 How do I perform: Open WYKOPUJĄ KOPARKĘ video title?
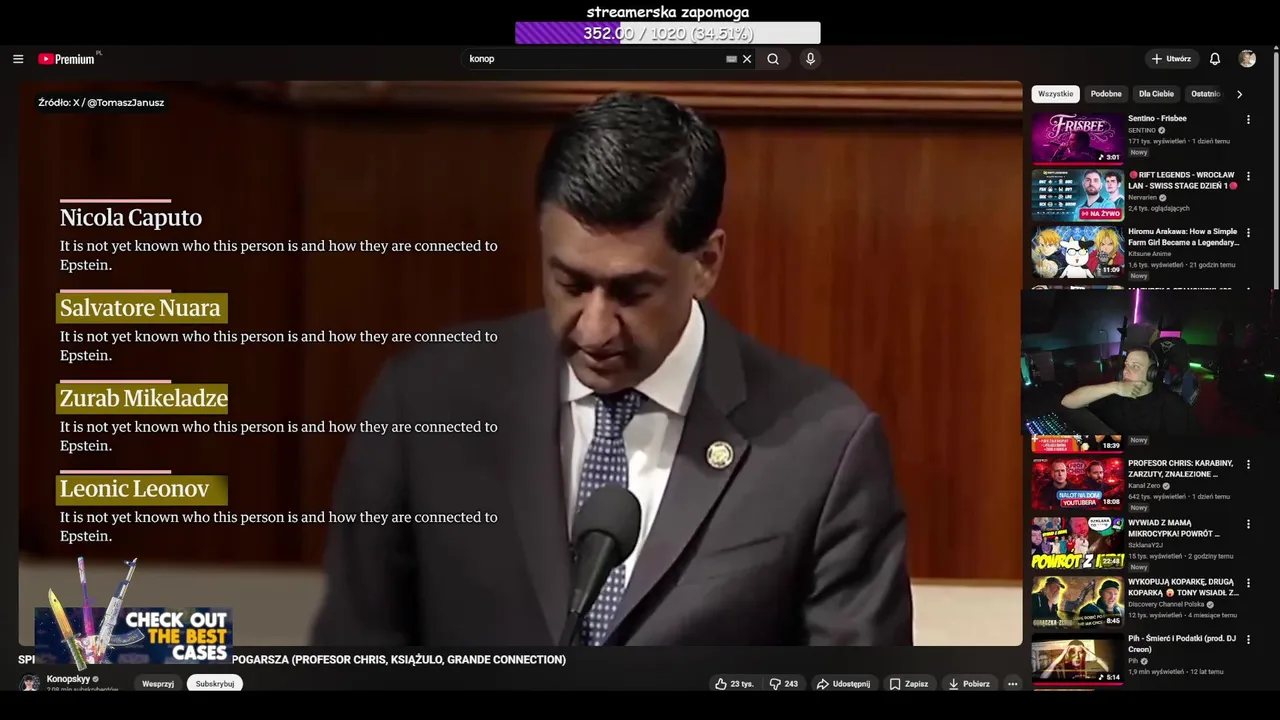point(1184,587)
